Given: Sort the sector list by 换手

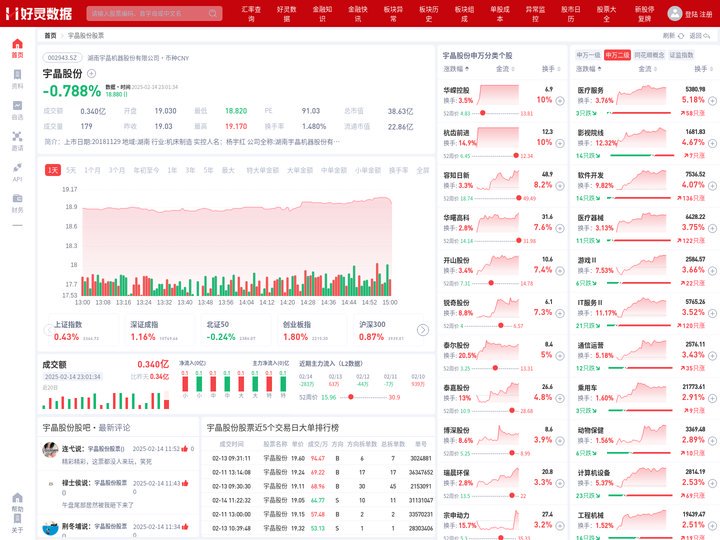Looking at the screenshot, I should 703,69.
